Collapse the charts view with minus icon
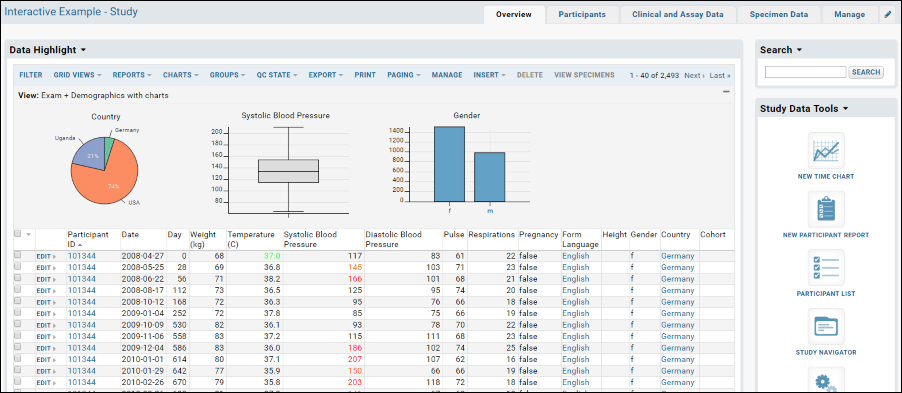Image resolution: width=902 pixels, height=393 pixels. coord(726,91)
